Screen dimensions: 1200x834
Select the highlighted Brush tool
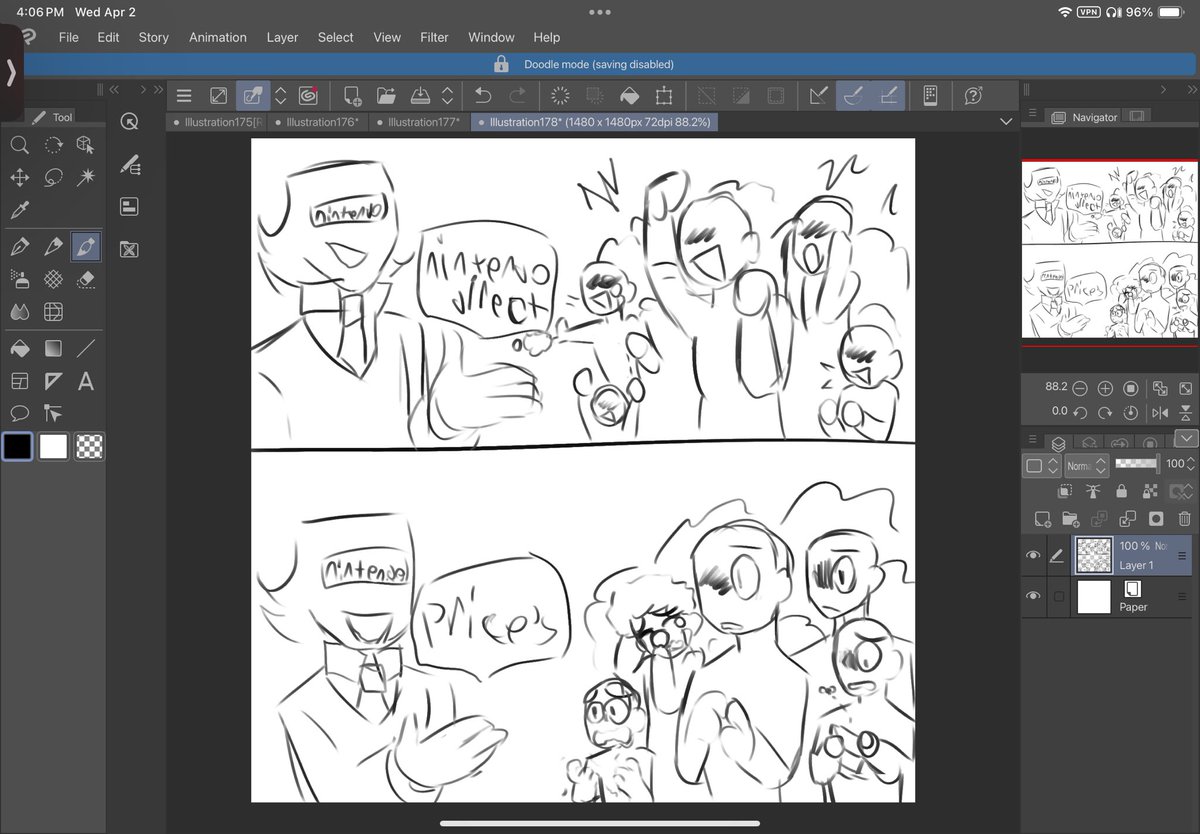(x=86, y=246)
